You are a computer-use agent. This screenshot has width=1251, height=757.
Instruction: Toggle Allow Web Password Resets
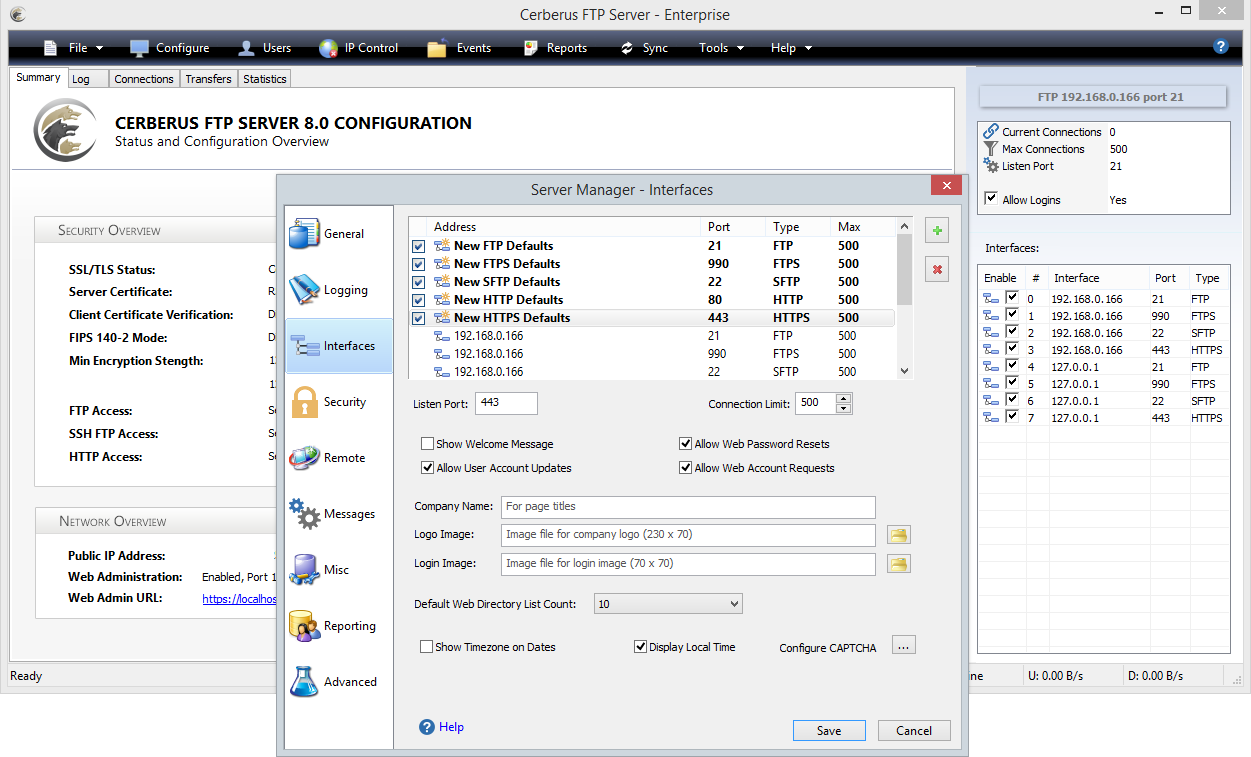coord(686,444)
